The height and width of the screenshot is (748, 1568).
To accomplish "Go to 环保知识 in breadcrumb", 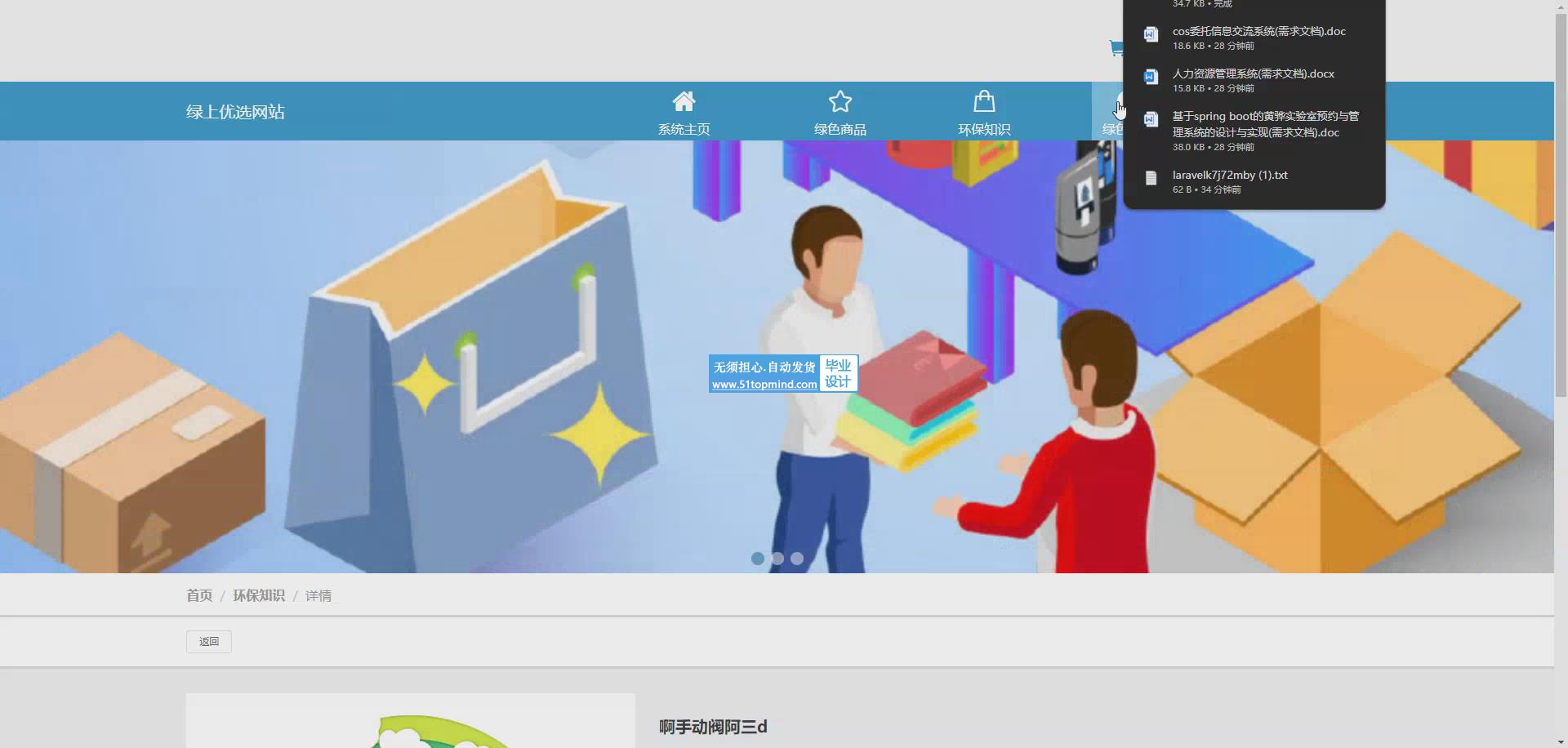I will point(259,595).
